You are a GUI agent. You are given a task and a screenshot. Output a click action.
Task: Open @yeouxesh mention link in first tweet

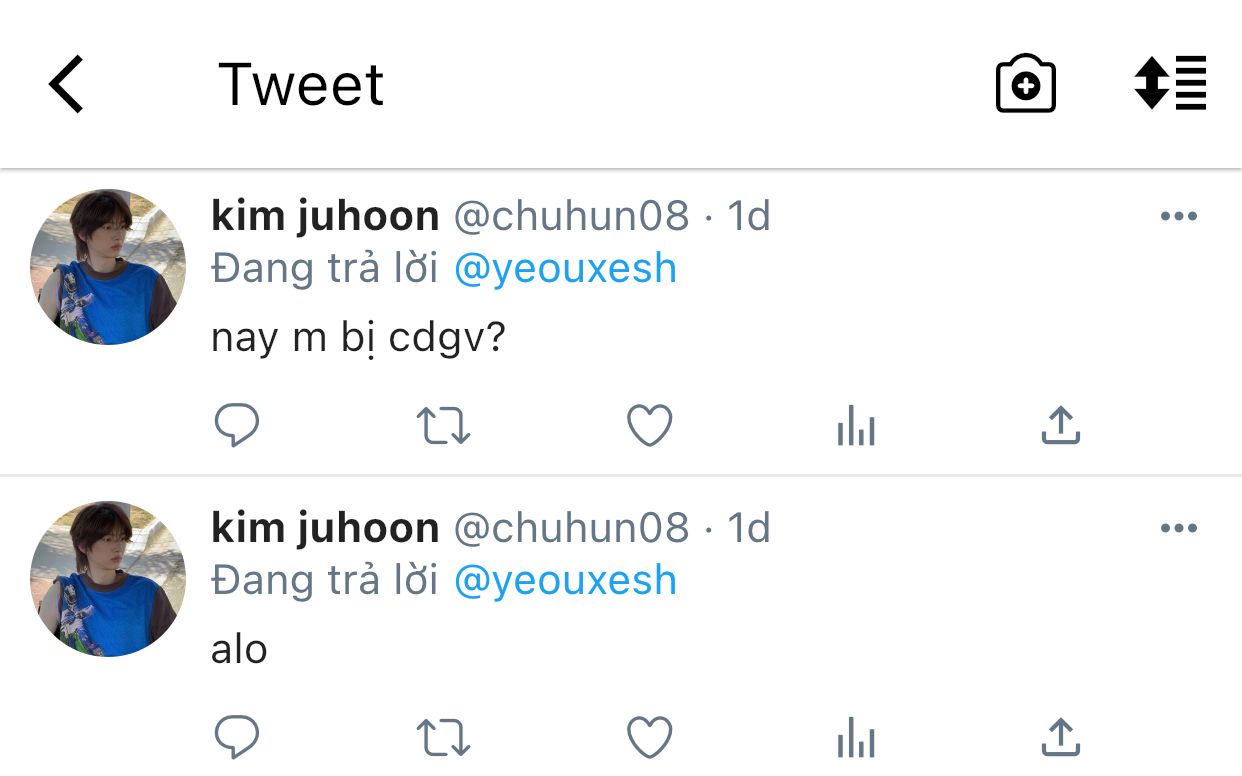(x=565, y=269)
